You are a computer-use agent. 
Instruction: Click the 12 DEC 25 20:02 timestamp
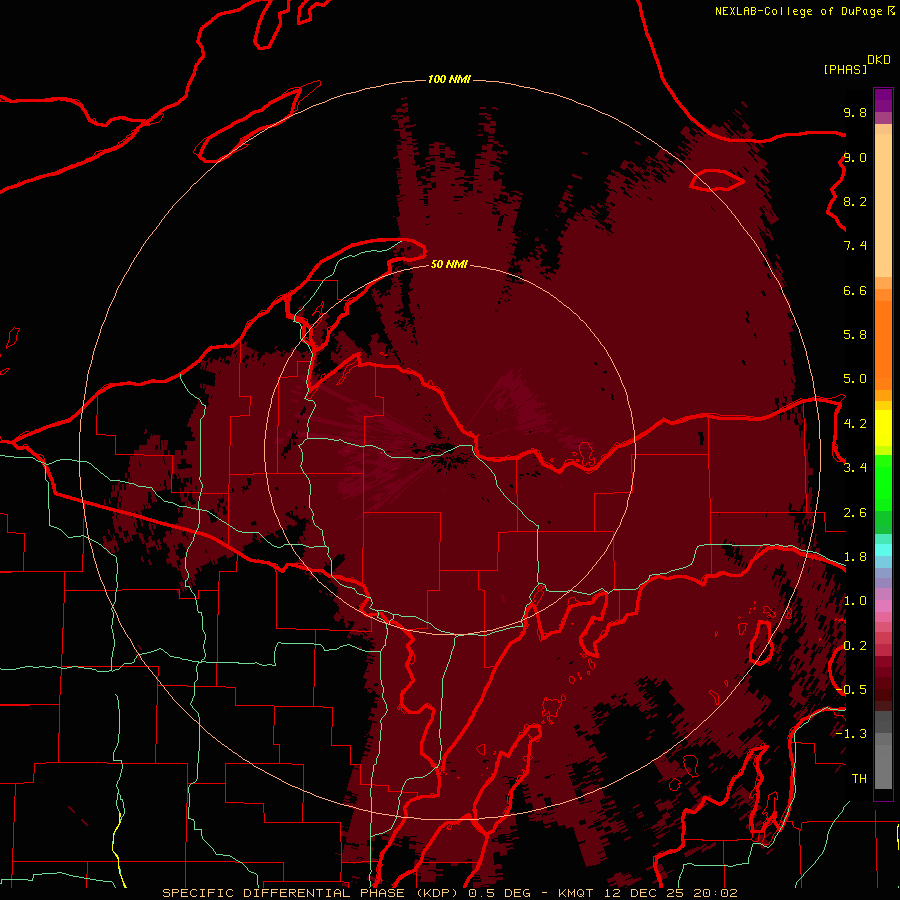tap(670, 893)
